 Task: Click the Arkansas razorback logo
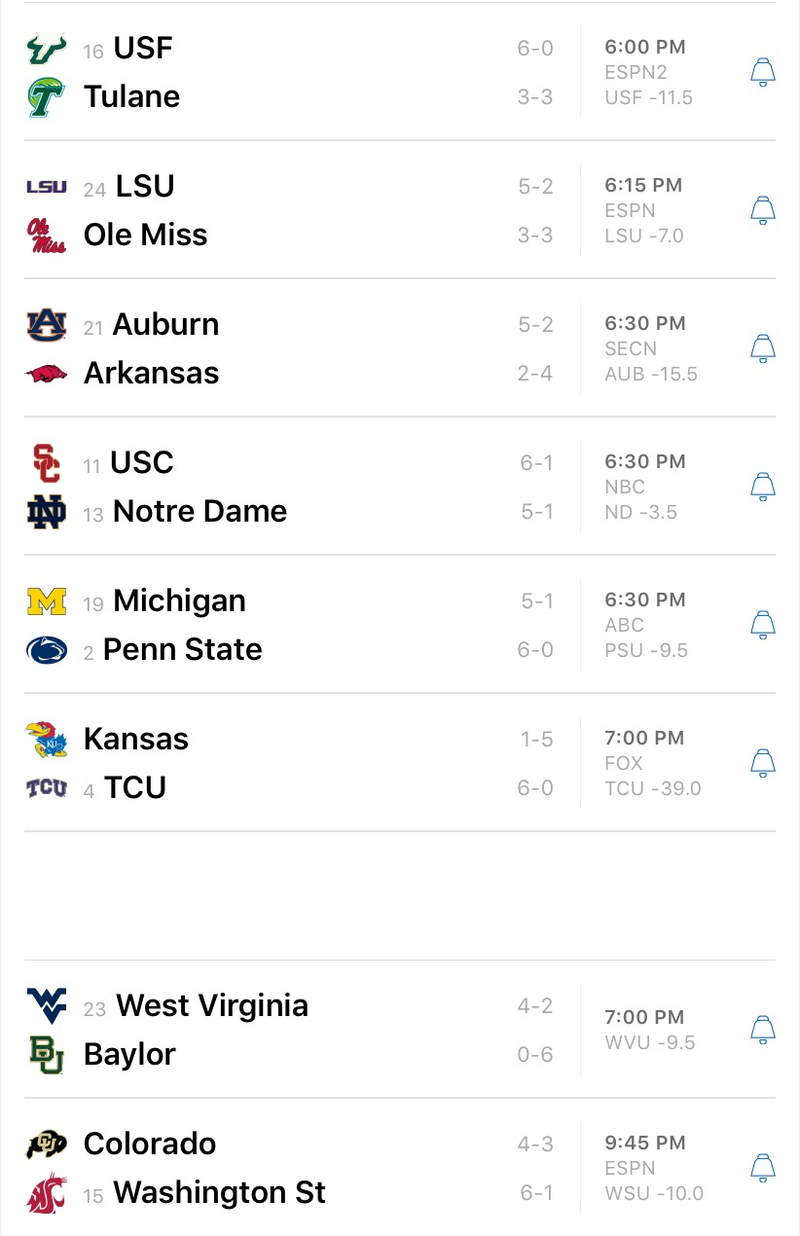tap(46, 374)
